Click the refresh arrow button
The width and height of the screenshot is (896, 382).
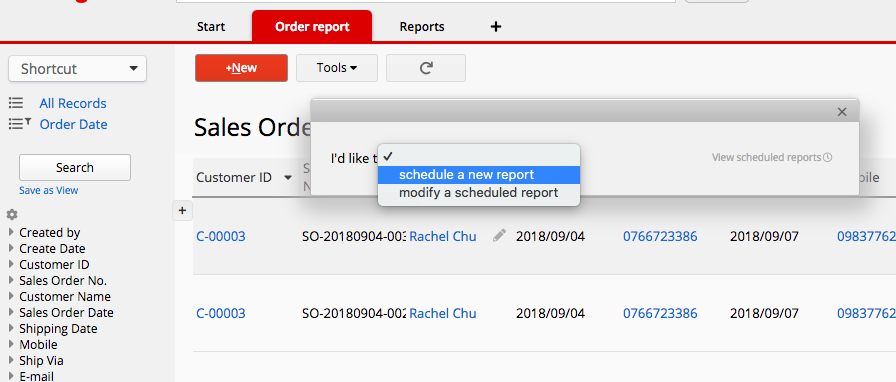(426, 68)
